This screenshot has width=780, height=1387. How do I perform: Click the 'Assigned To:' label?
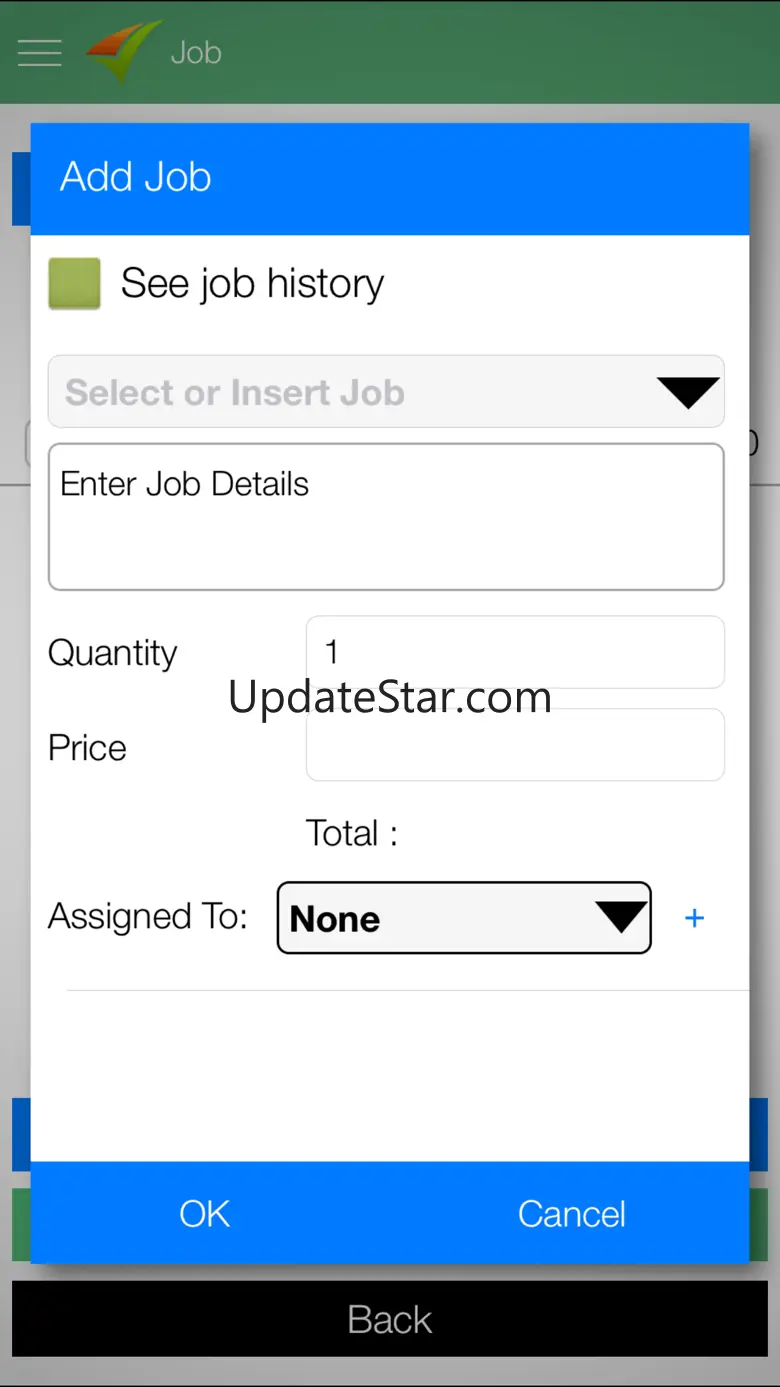point(148,916)
